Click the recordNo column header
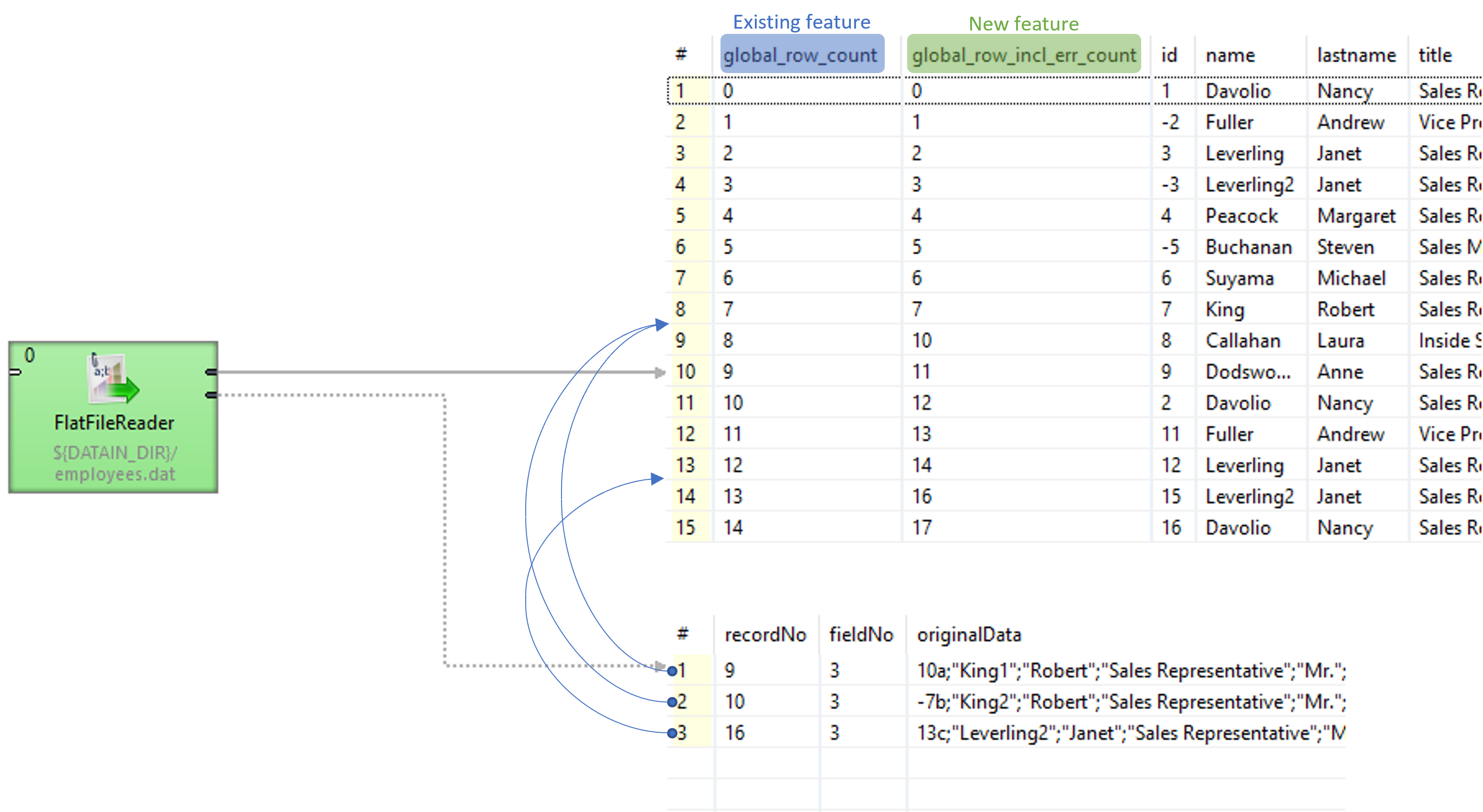The height and width of the screenshot is (812, 1483). click(765, 635)
